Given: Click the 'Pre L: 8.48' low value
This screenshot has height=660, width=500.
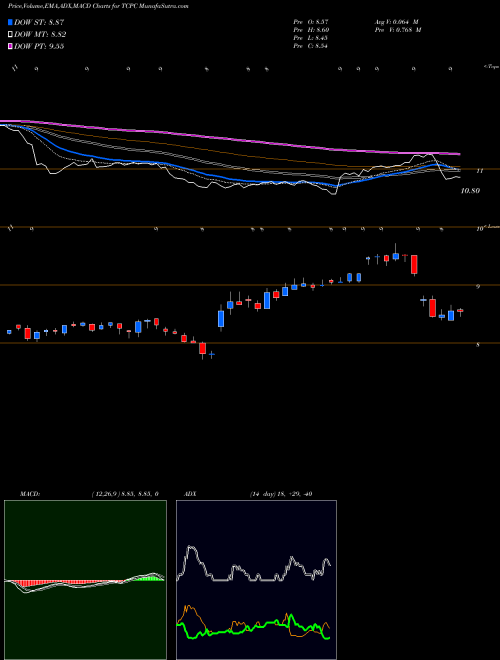Looking at the screenshot, I should (311, 38).
